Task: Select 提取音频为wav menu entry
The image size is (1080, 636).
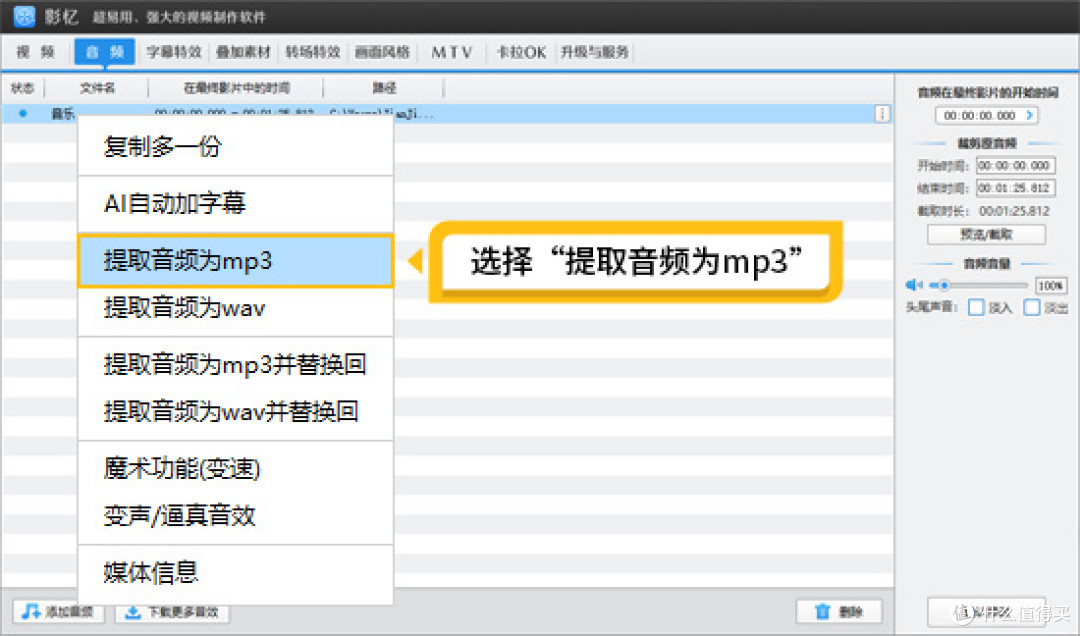Action: click(x=236, y=307)
